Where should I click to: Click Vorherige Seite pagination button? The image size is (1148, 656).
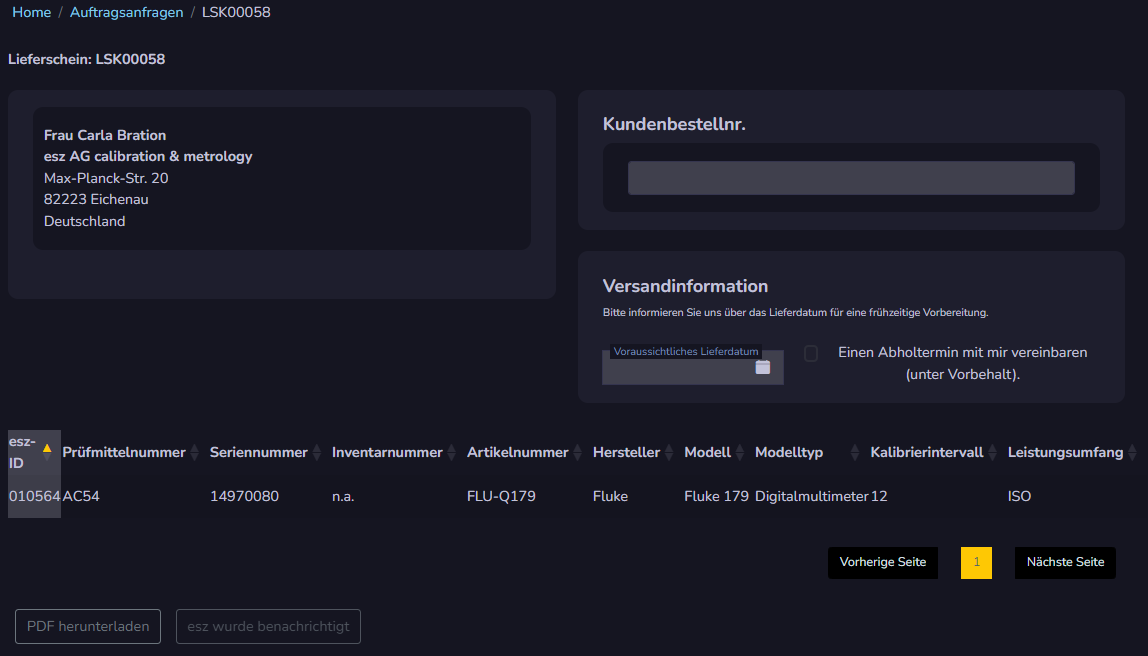click(x=882, y=562)
